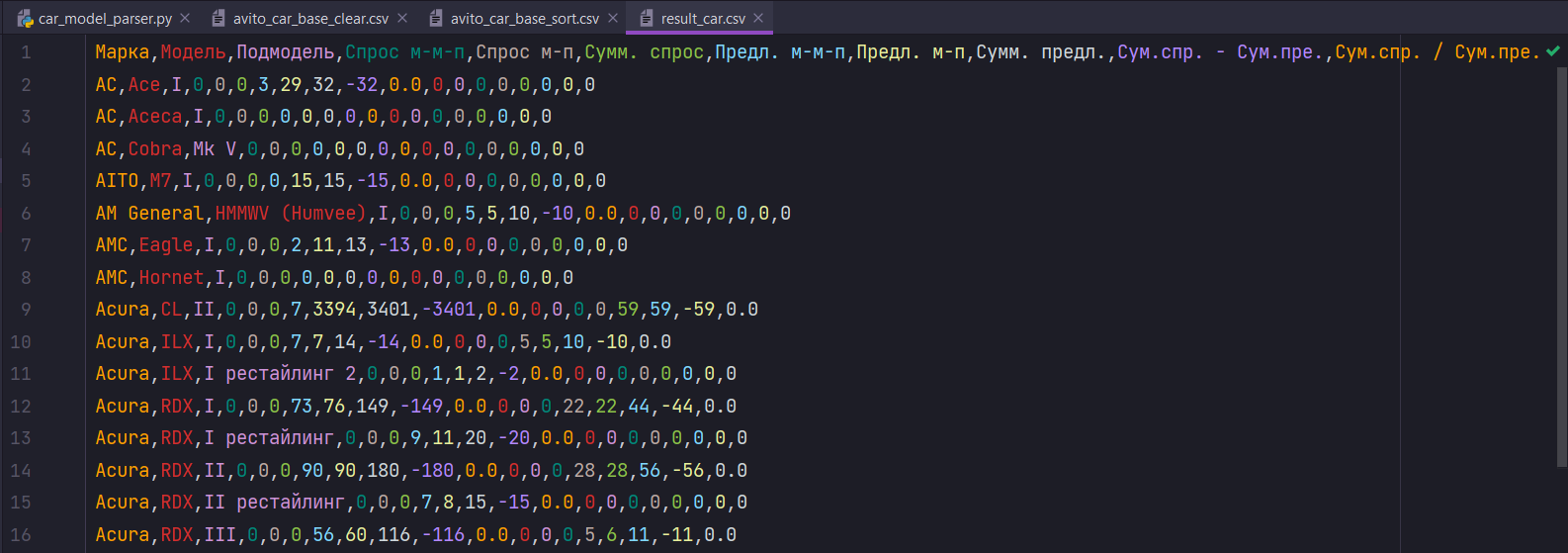
Task: Close the result_car.csv tab
Action: tap(758, 19)
